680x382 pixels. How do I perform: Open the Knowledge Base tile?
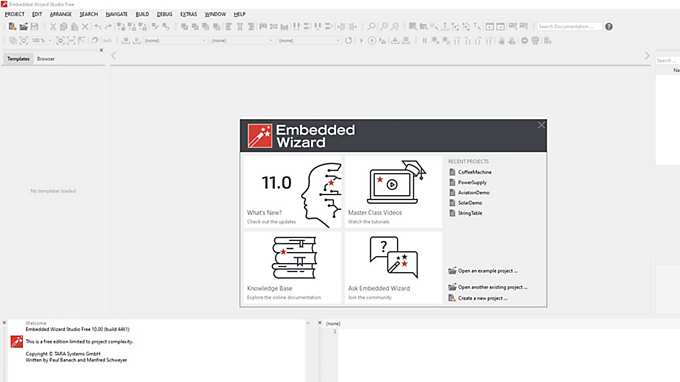click(293, 267)
